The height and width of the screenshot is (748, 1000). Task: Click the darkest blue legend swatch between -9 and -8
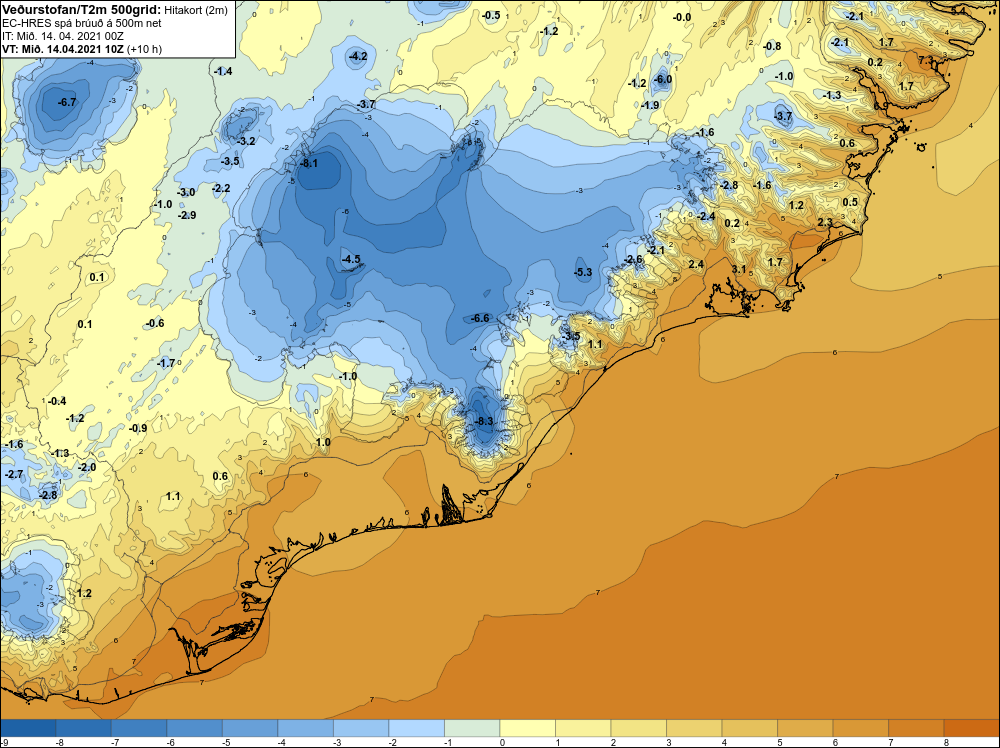point(28,728)
